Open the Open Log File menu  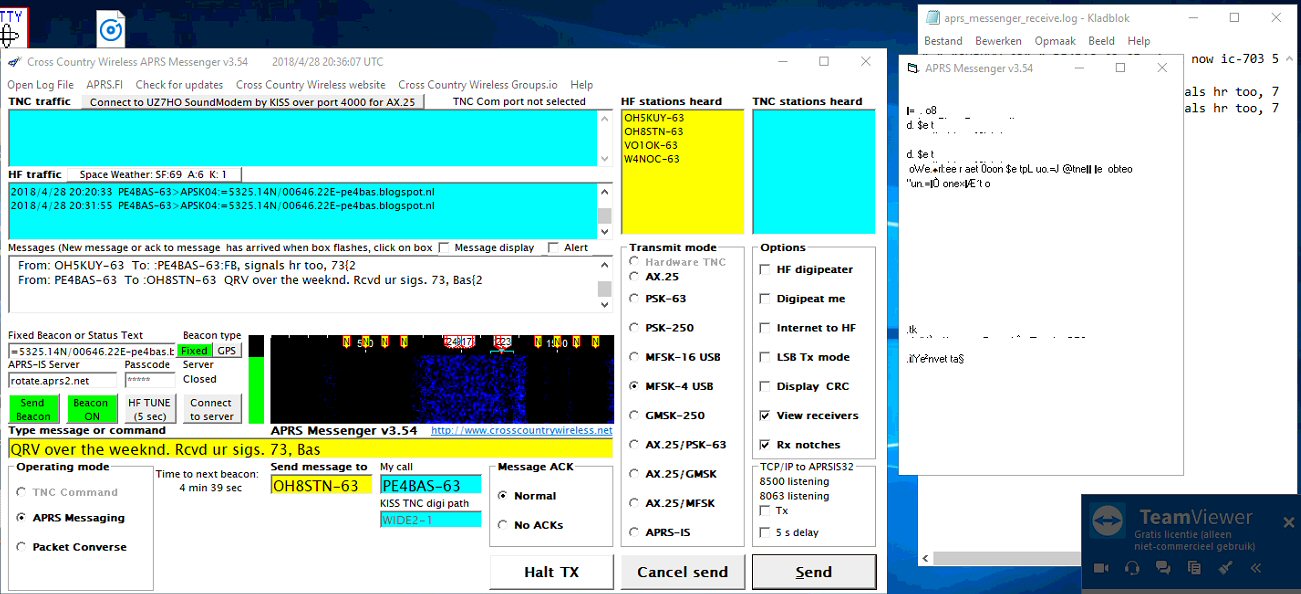41,85
